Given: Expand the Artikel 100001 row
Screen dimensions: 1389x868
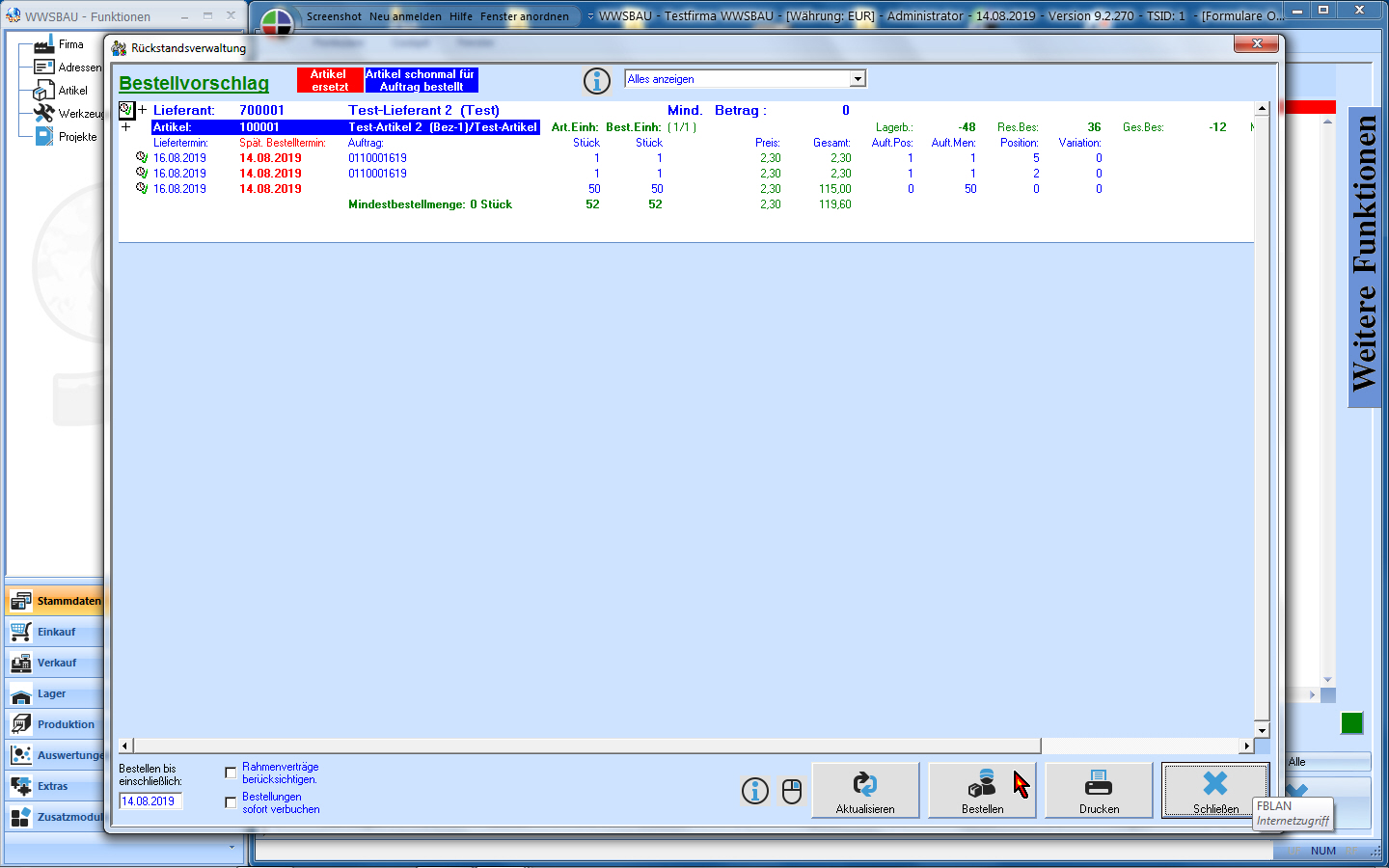Looking at the screenshot, I should point(126,126).
